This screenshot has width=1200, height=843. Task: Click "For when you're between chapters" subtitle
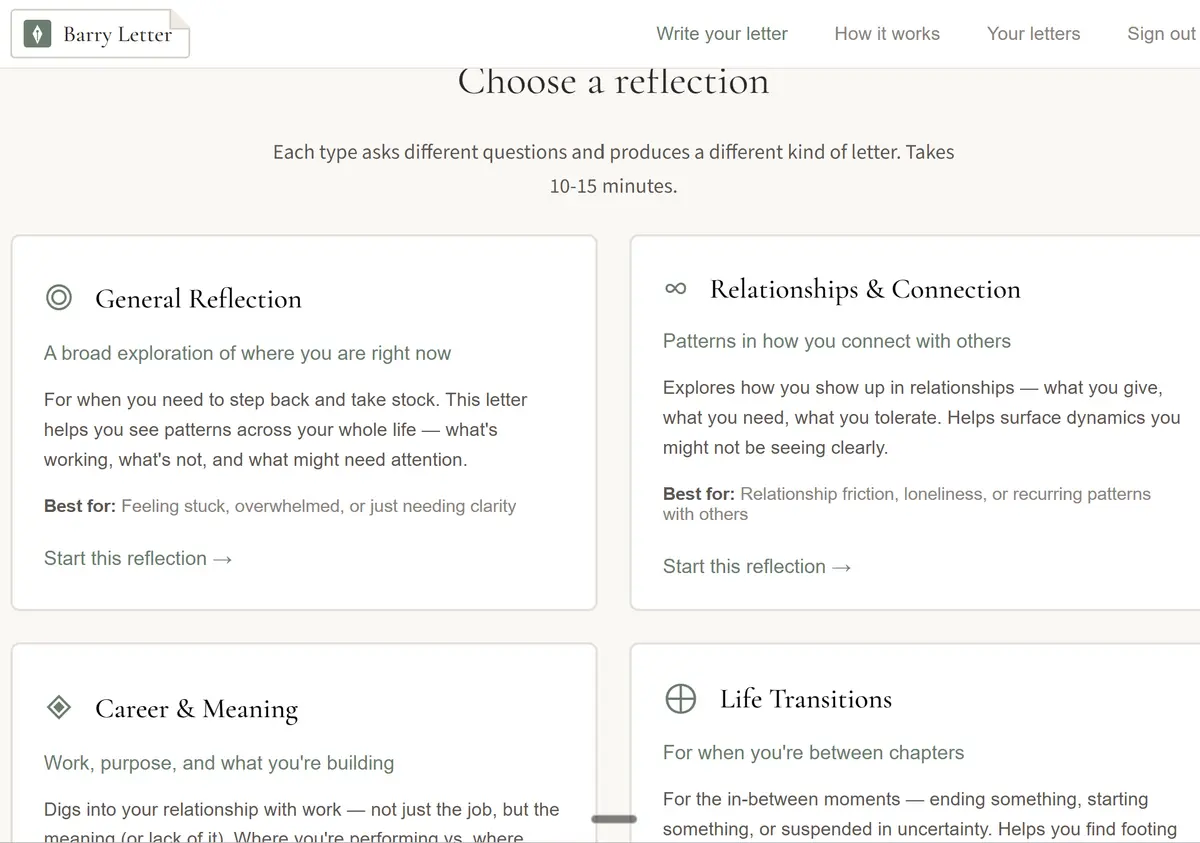(x=813, y=753)
